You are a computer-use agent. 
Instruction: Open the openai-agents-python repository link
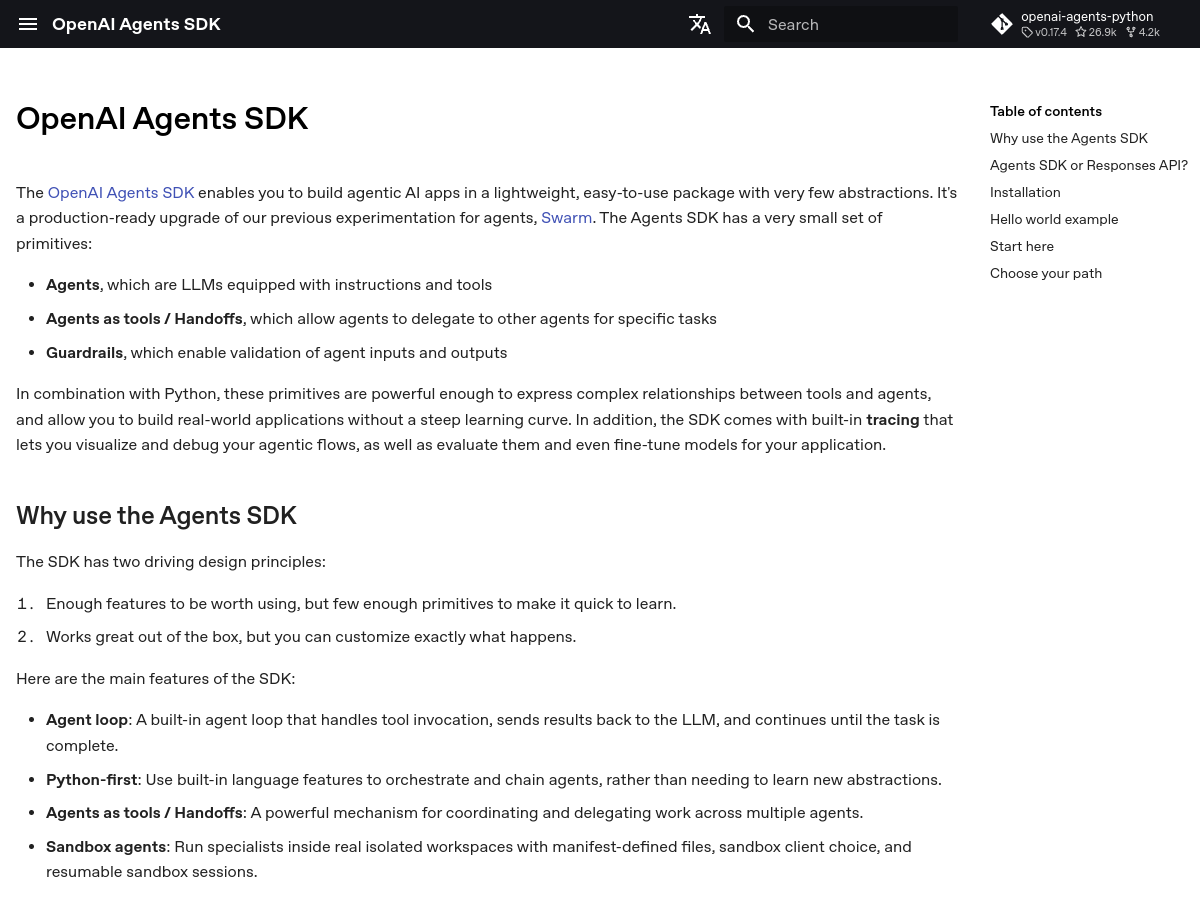click(1087, 17)
